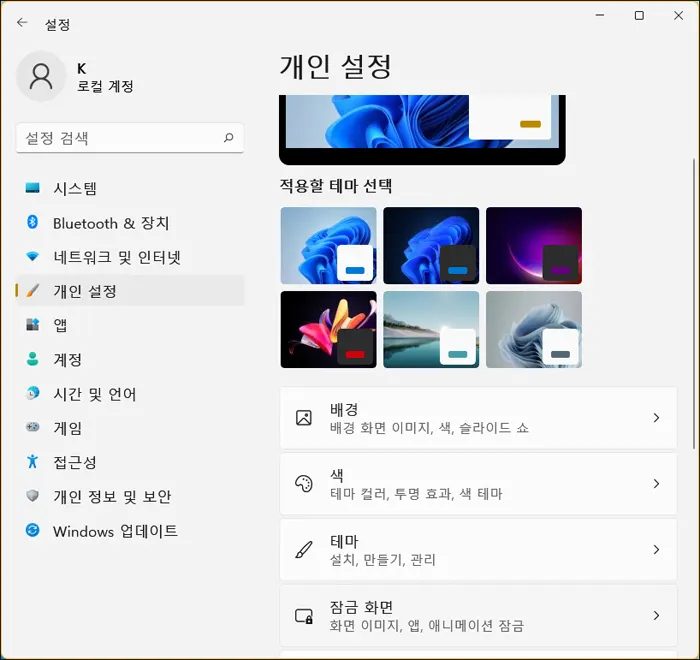
Task: Expand the 색 row chevron
Action: 656,484
